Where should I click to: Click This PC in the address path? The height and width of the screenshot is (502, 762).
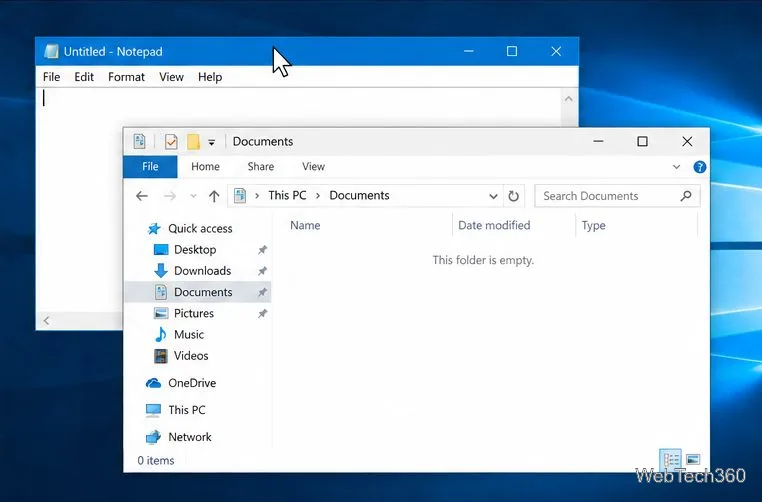click(x=287, y=195)
